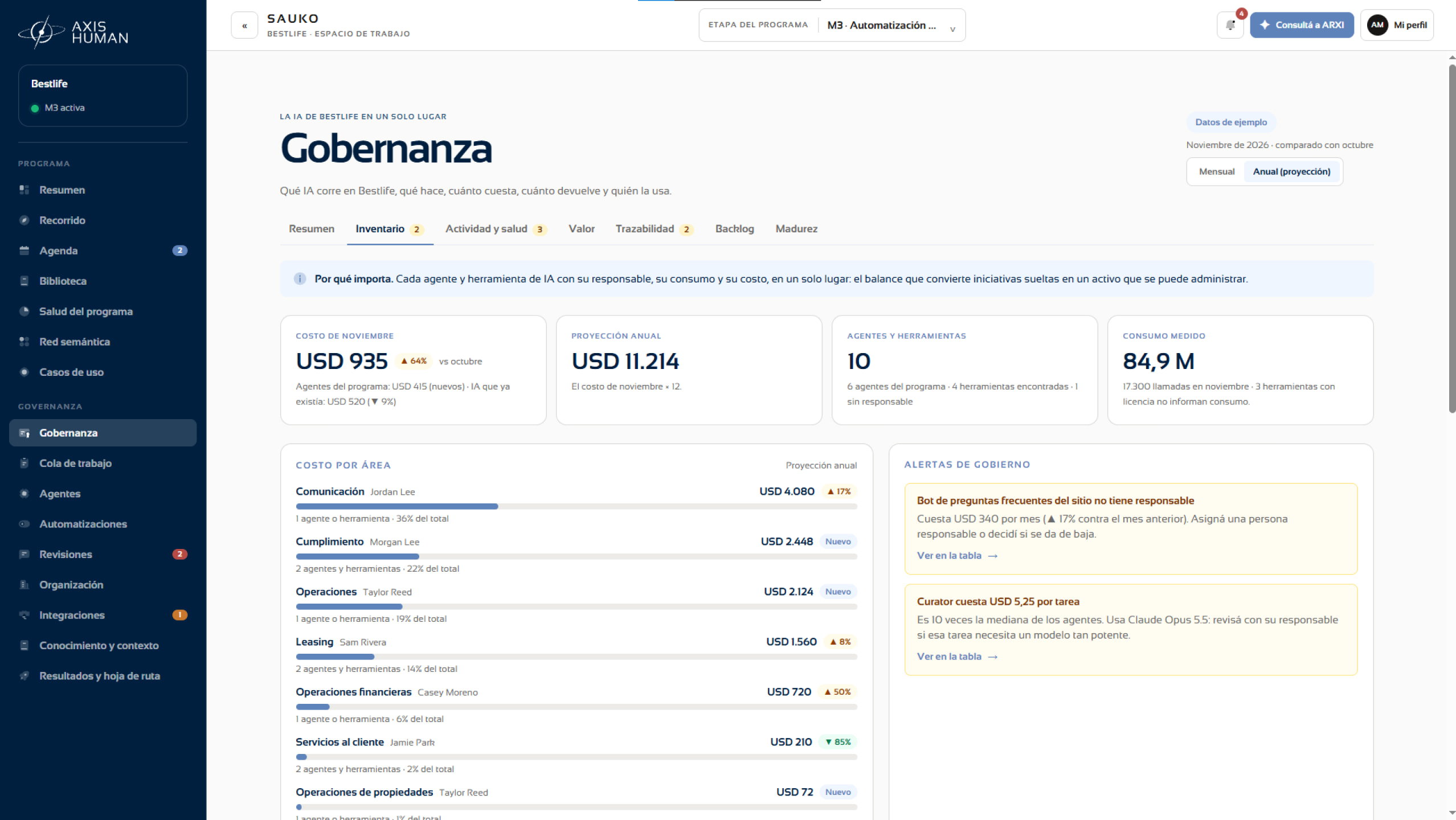The image size is (1456, 820).
Task: Open the Valor tab
Action: click(581, 228)
